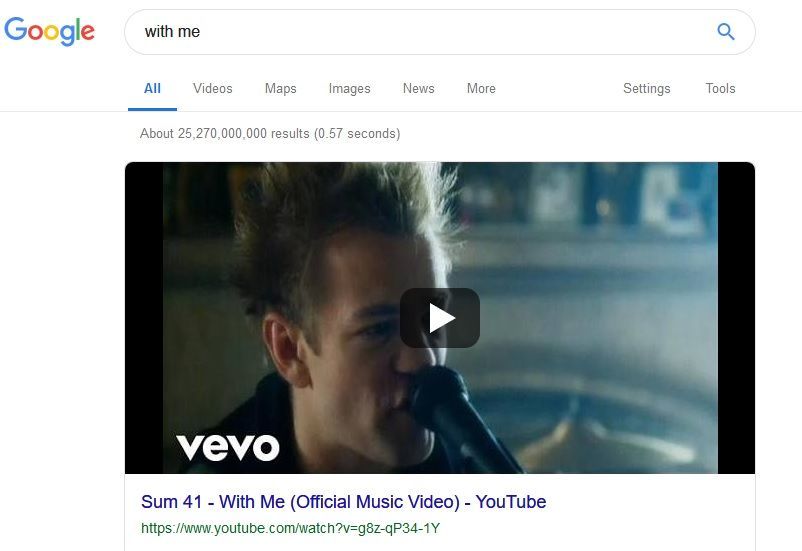
Task: Click the empty space in the search bar
Action: point(455,32)
